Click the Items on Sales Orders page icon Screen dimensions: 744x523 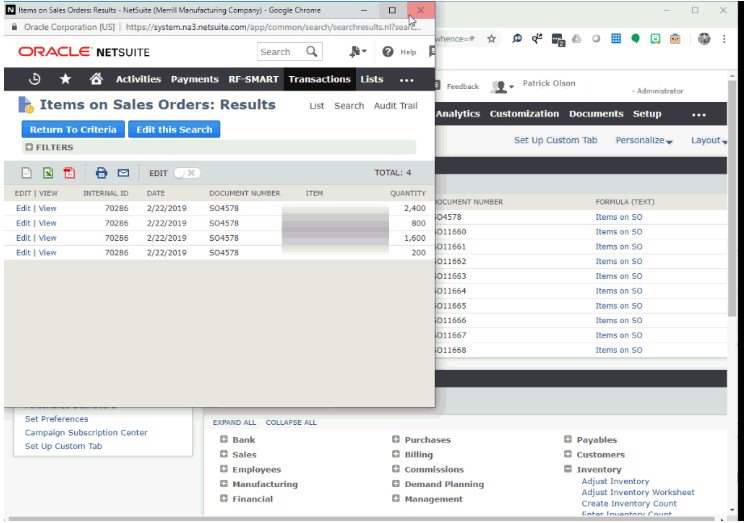[26, 105]
